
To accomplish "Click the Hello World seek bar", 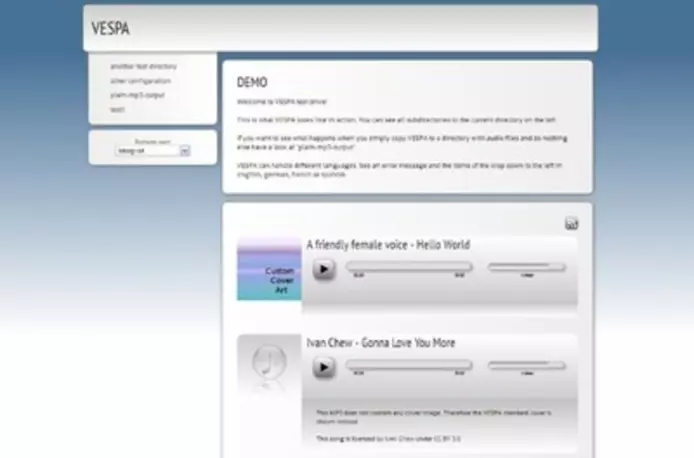I will pyautogui.click(x=408, y=267).
